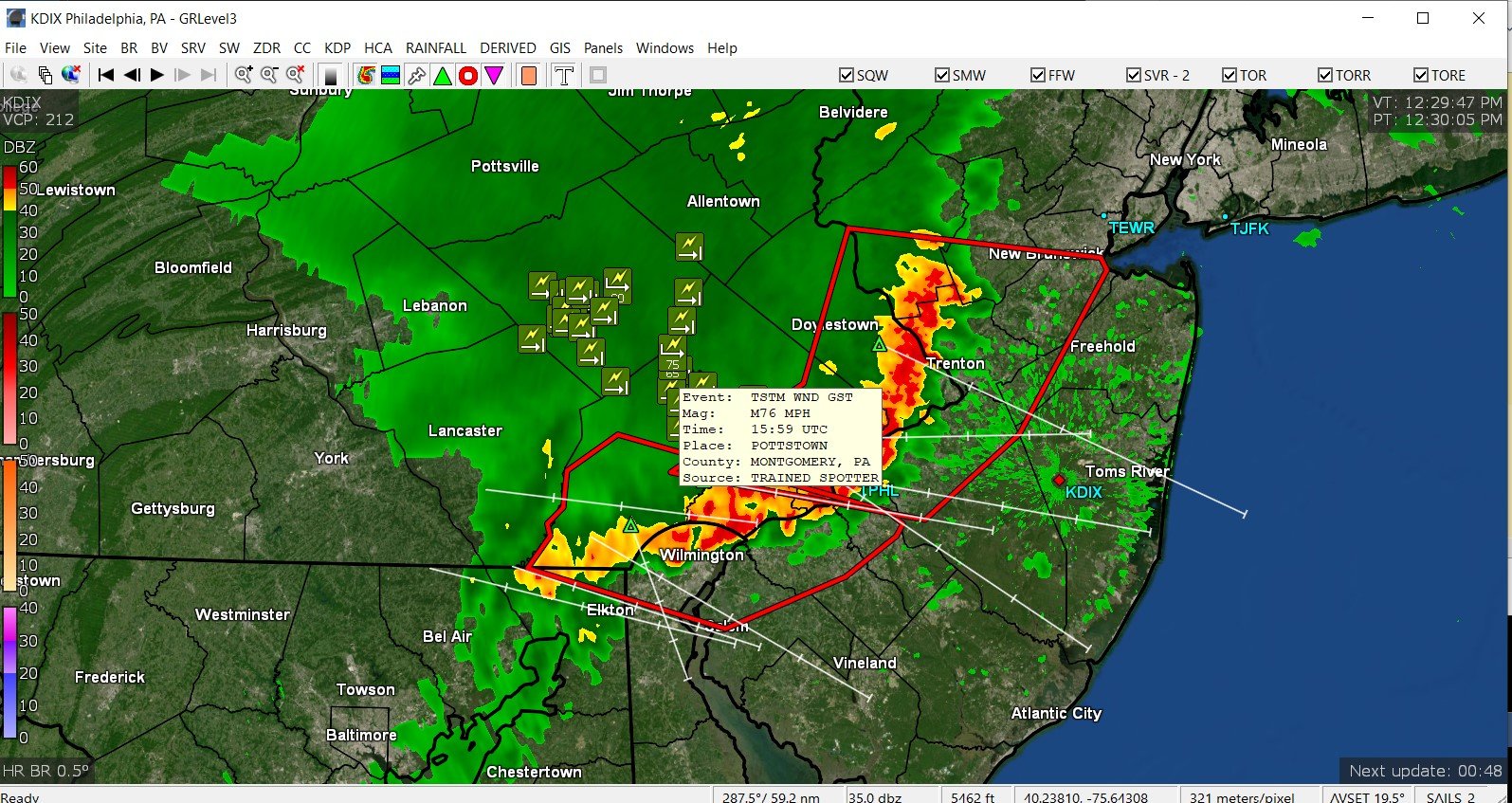Screen dimensions: 1512x803
Task: Click the TEWR terminal radar label
Action: coord(1132,228)
